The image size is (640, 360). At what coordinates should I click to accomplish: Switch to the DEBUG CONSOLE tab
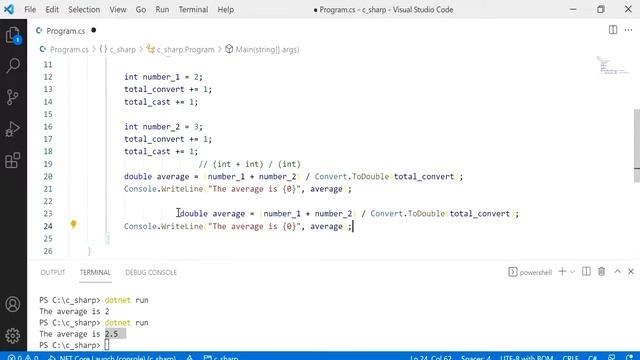pyautogui.click(x=151, y=272)
